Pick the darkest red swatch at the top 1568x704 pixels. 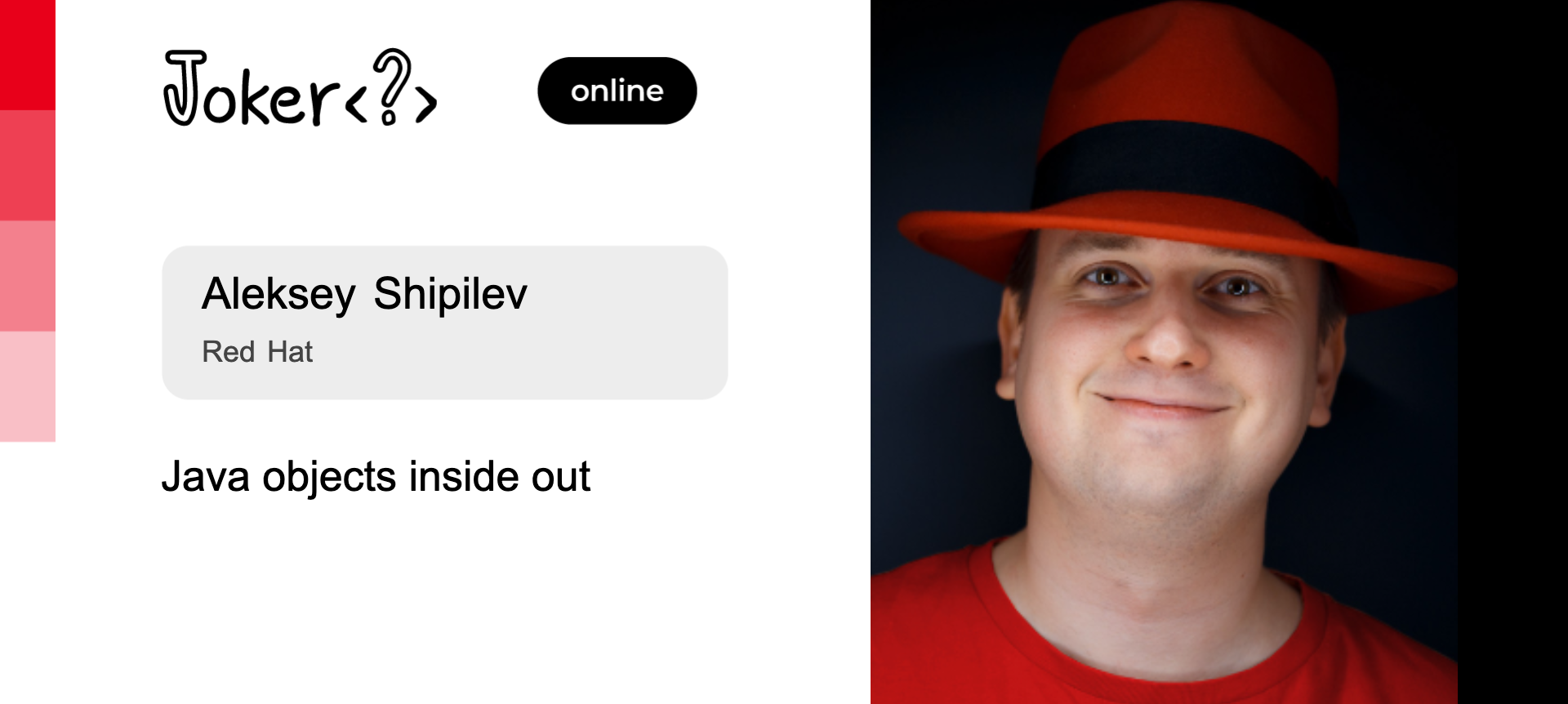pos(28,55)
